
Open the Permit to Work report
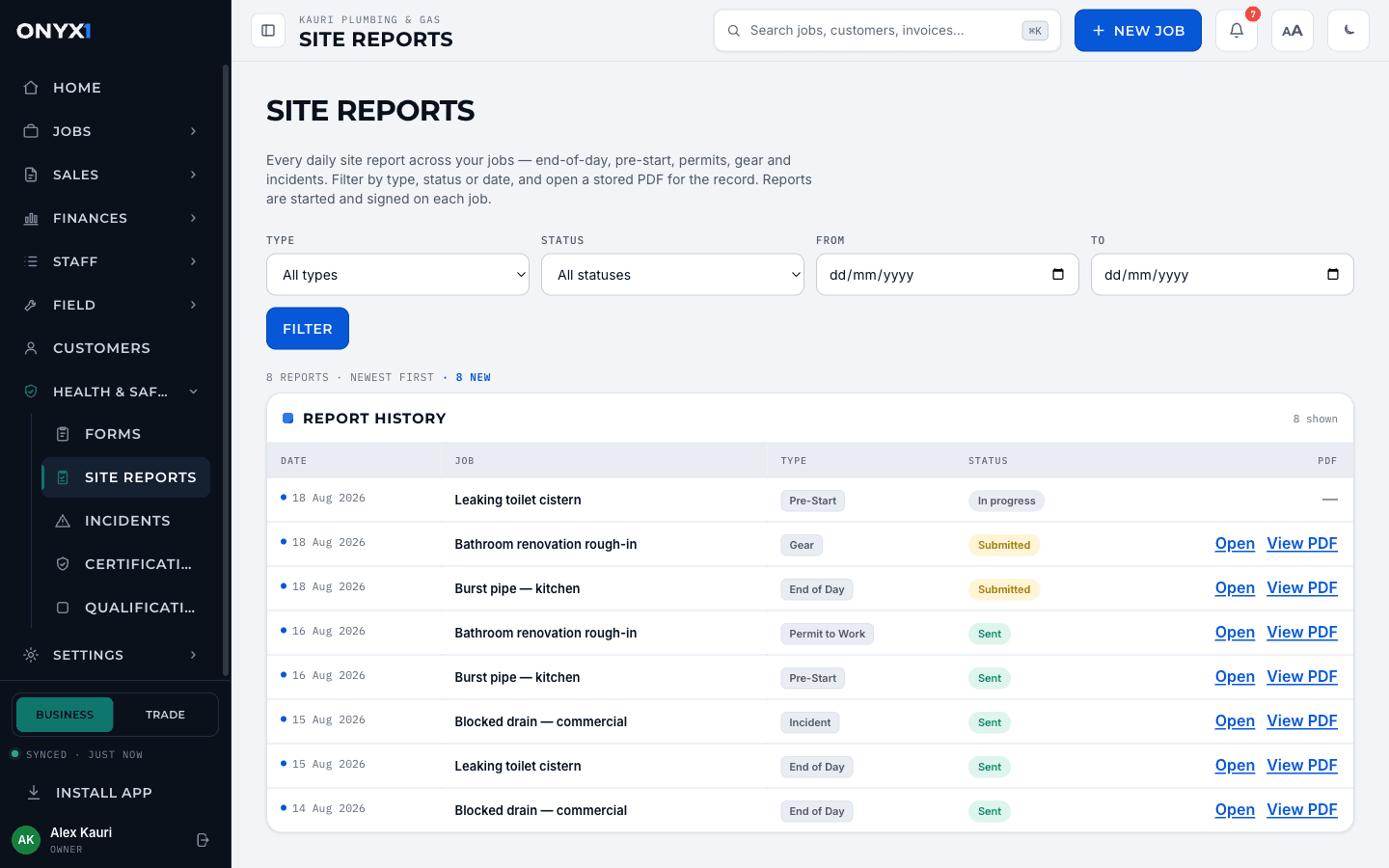(x=1235, y=633)
